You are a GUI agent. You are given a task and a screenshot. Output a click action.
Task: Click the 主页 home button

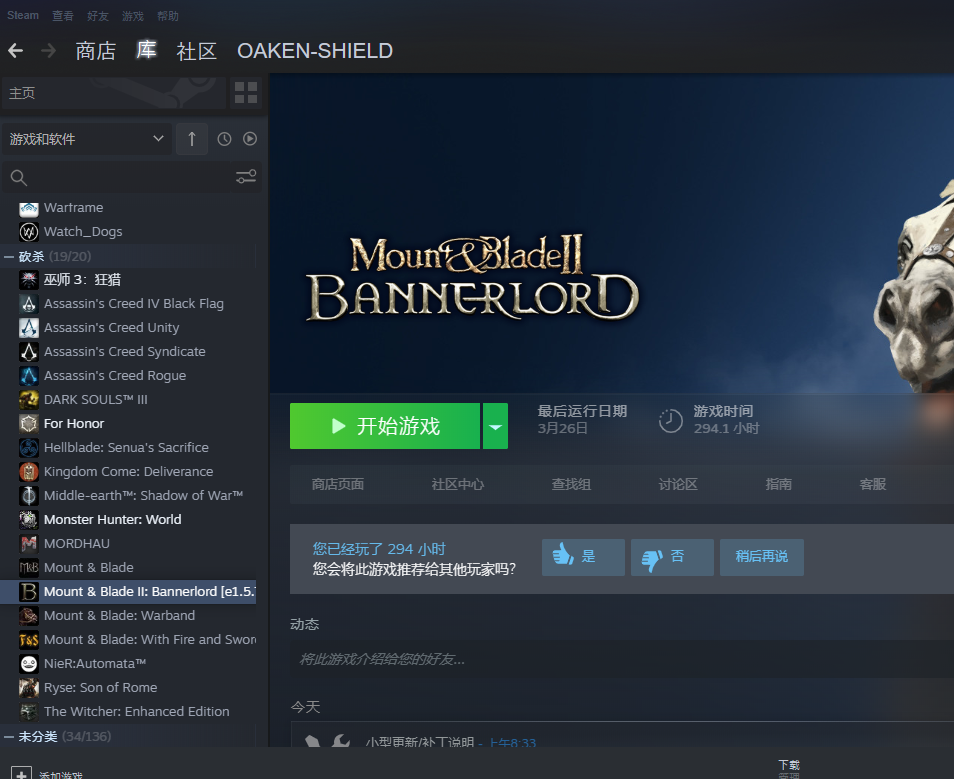tap(114, 93)
